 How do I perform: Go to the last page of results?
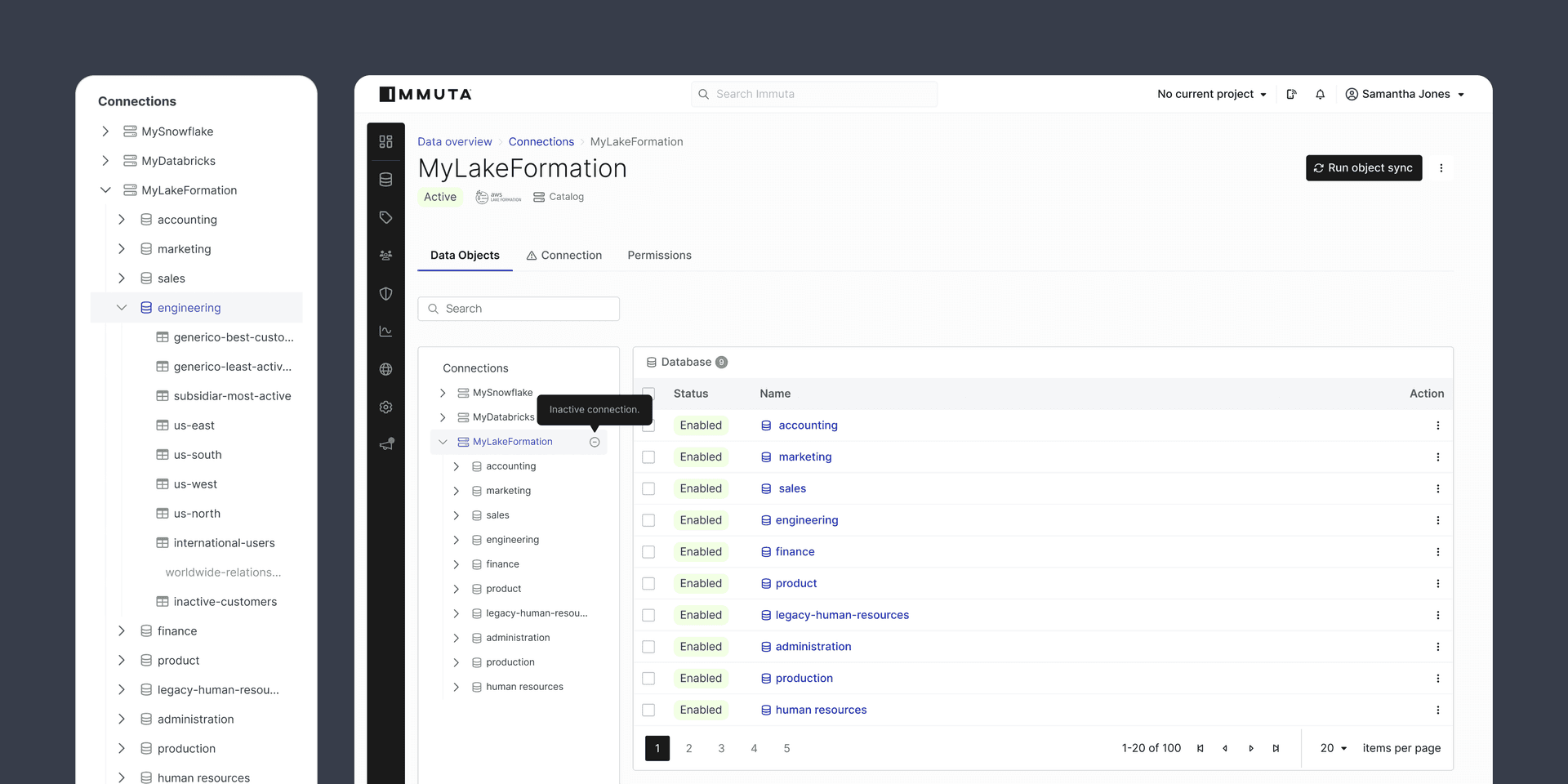[1276, 748]
